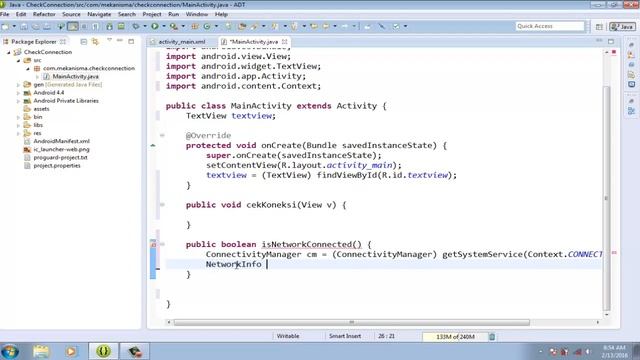Screen dimensions: 640x360
Task: Collapse the src folder node
Action: click(18, 60)
